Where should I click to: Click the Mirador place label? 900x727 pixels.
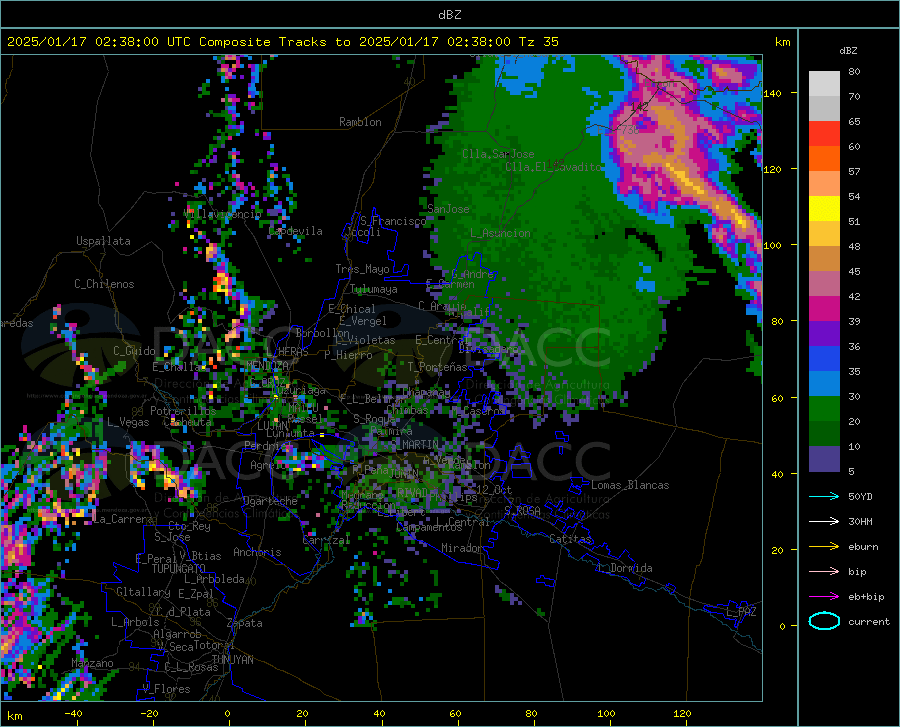coord(461,548)
